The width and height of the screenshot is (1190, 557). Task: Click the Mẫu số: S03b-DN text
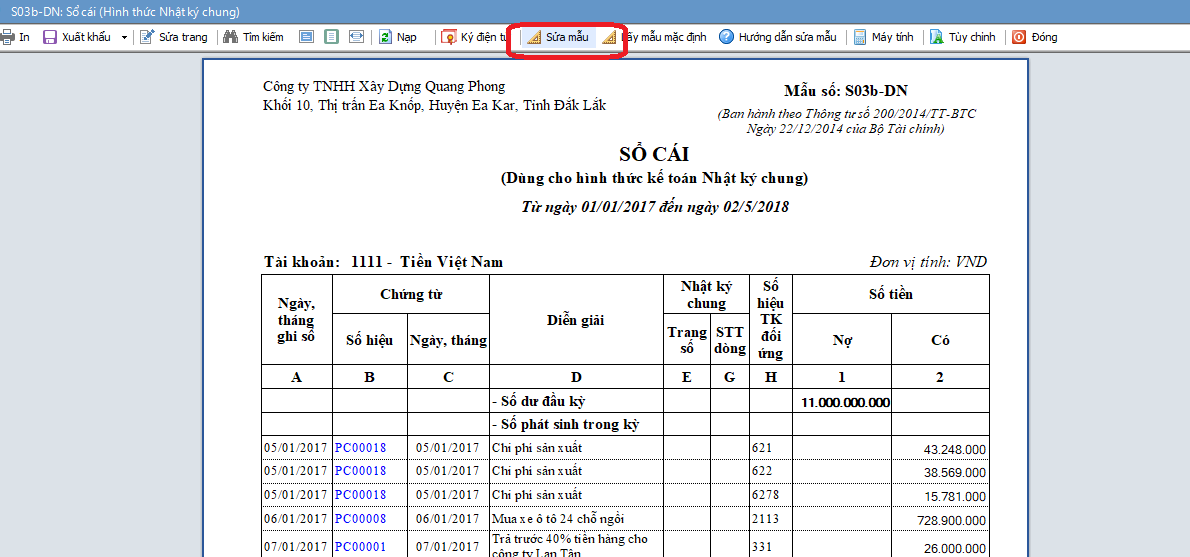(x=847, y=90)
